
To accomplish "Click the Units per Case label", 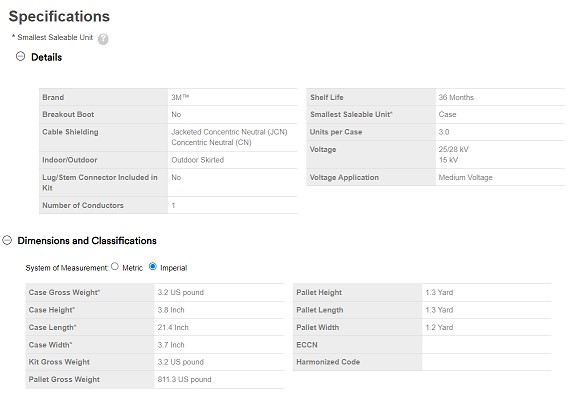I will [336, 132].
